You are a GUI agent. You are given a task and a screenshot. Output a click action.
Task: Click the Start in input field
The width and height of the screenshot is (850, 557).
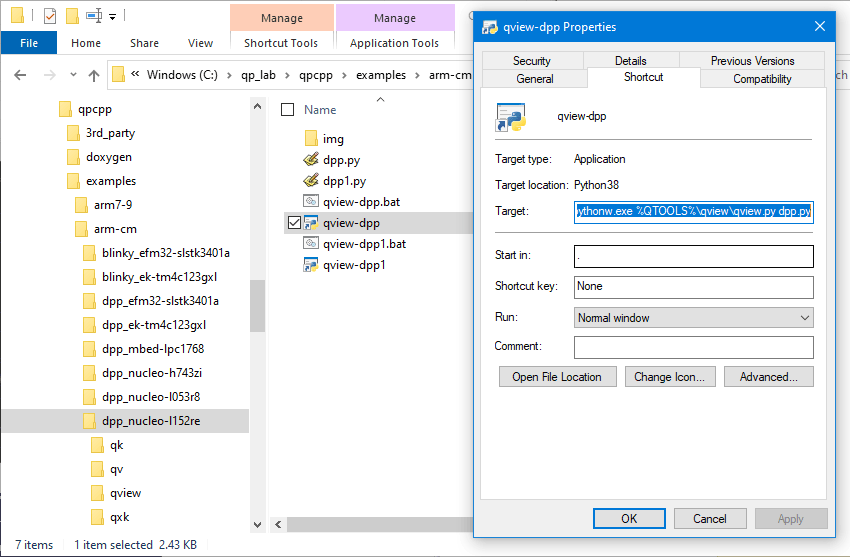(x=693, y=256)
